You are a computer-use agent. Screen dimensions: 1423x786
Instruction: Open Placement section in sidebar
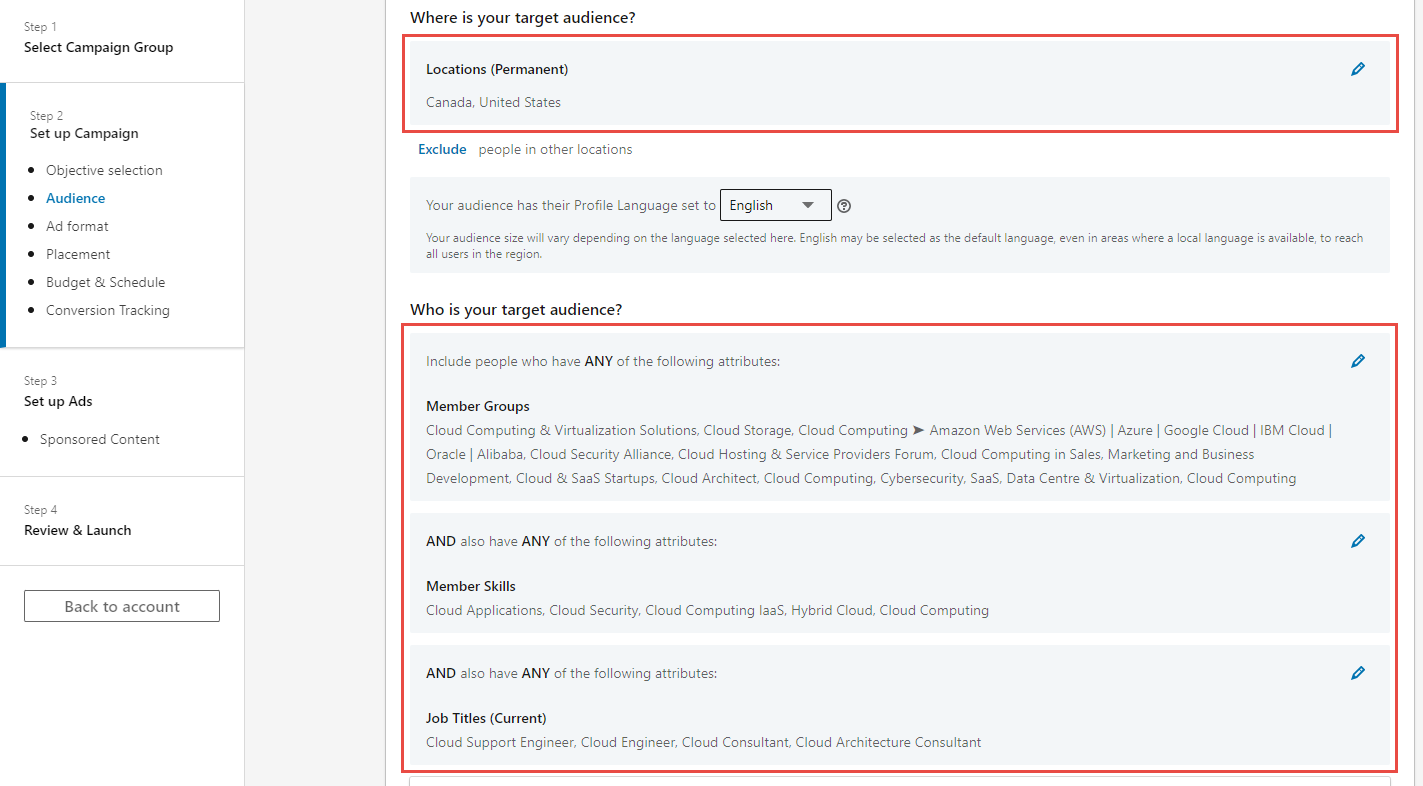(78, 254)
